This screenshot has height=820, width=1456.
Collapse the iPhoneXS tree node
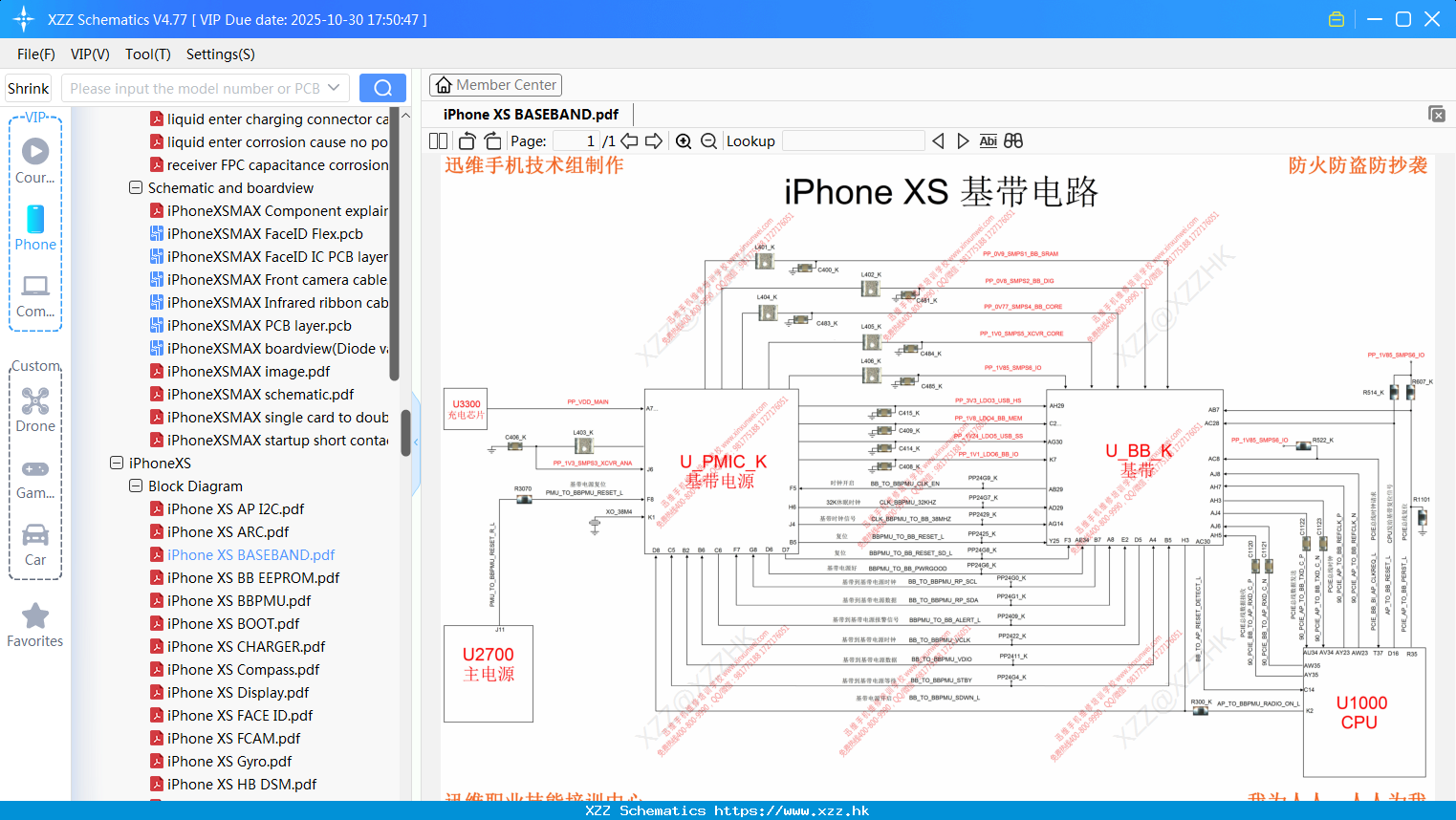[117, 463]
